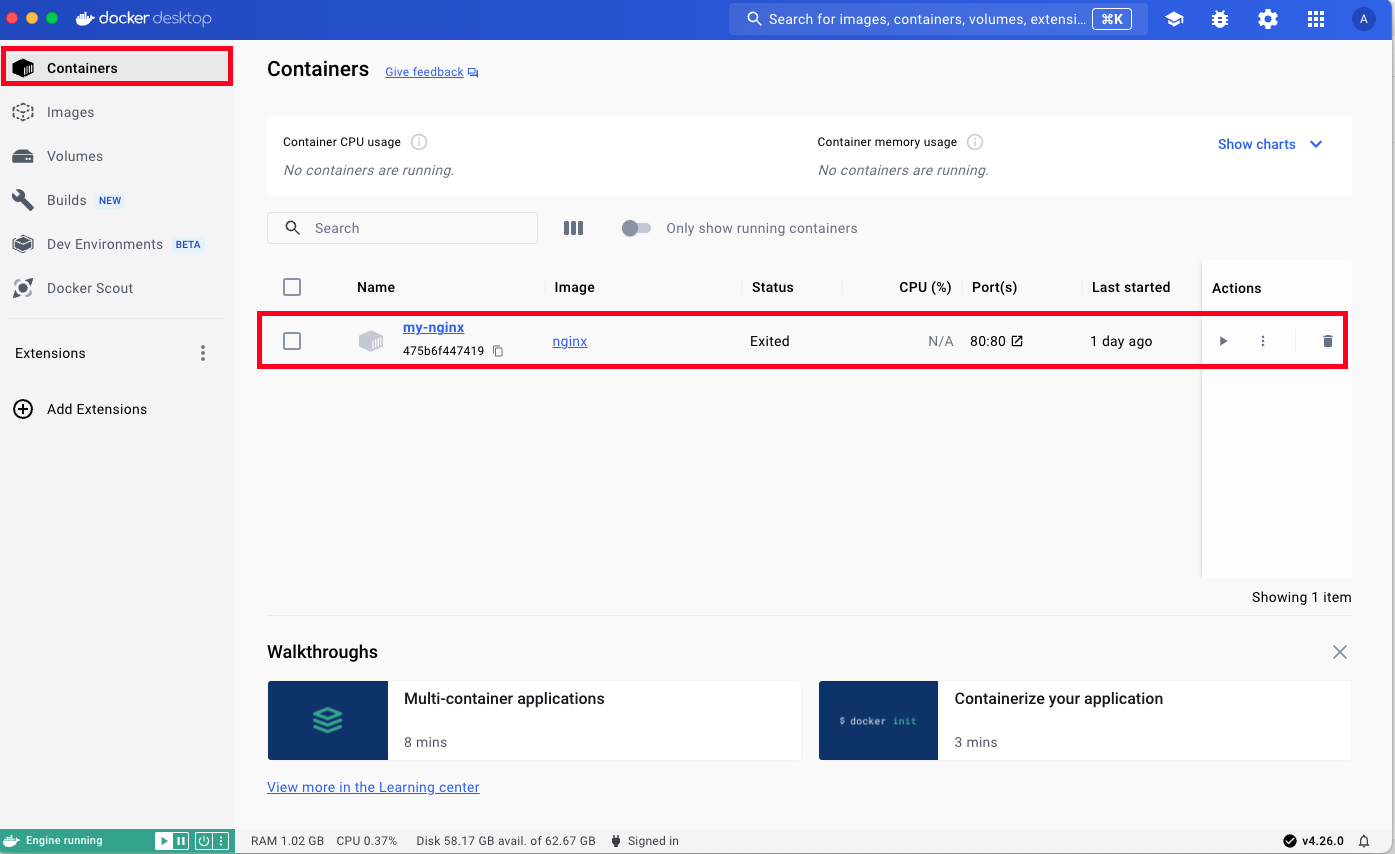Click the Container memory usage info icon
Image resolution: width=1395 pixels, height=854 pixels.
pos(975,142)
